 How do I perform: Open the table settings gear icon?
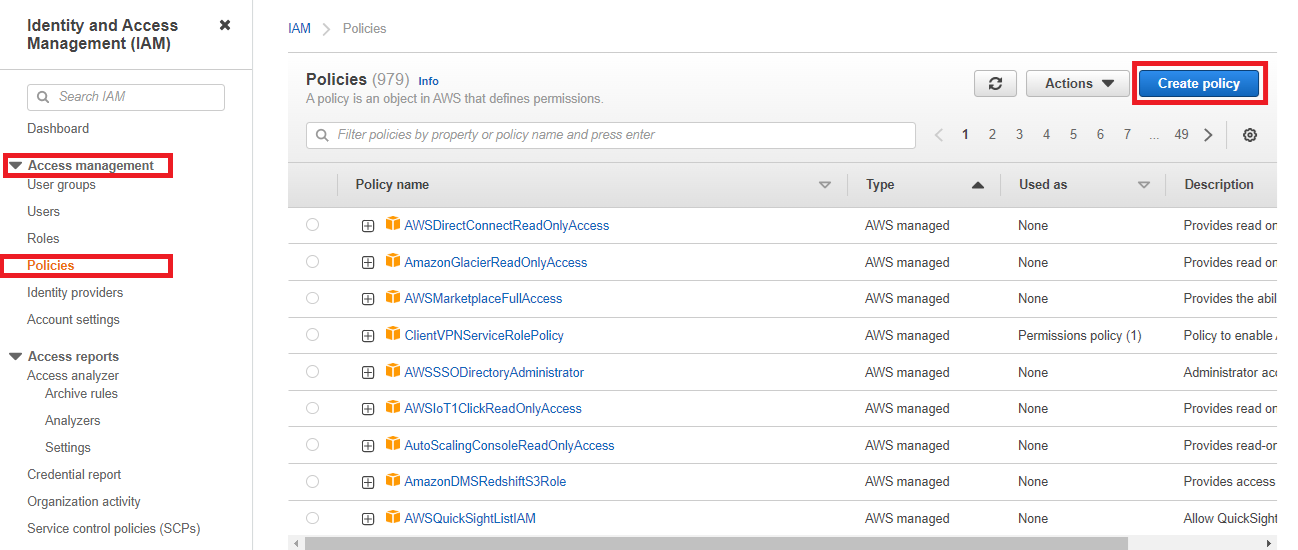point(1250,135)
